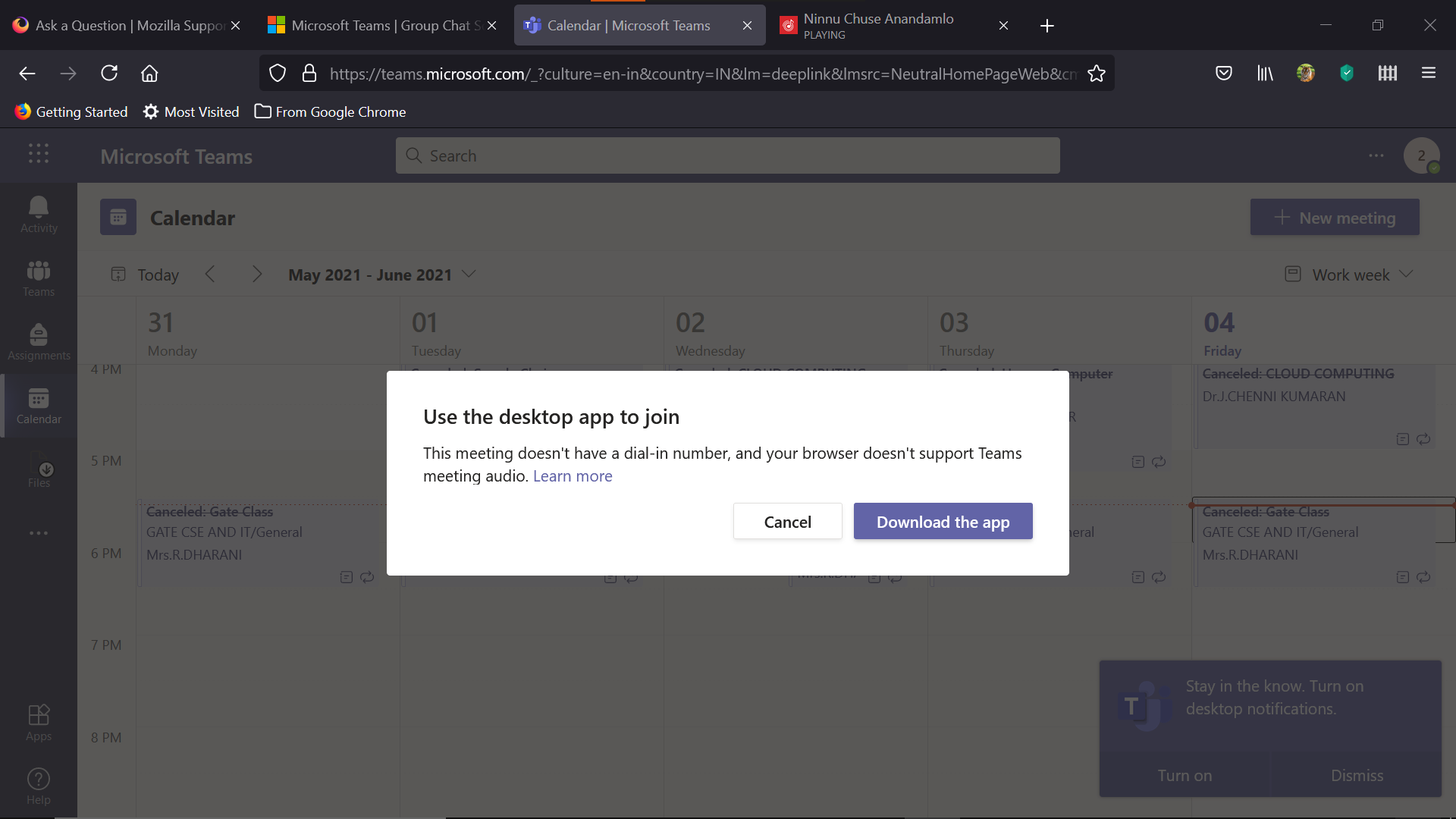The height and width of the screenshot is (819, 1456).
Task: Open the Work week view dropdown
Action: 1349,275
